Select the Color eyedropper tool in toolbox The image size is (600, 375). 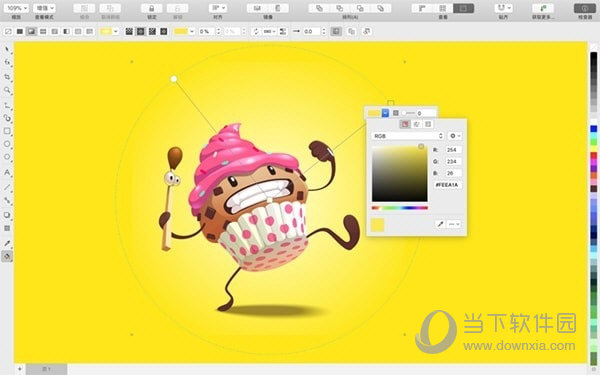click(x=7, y=243)
